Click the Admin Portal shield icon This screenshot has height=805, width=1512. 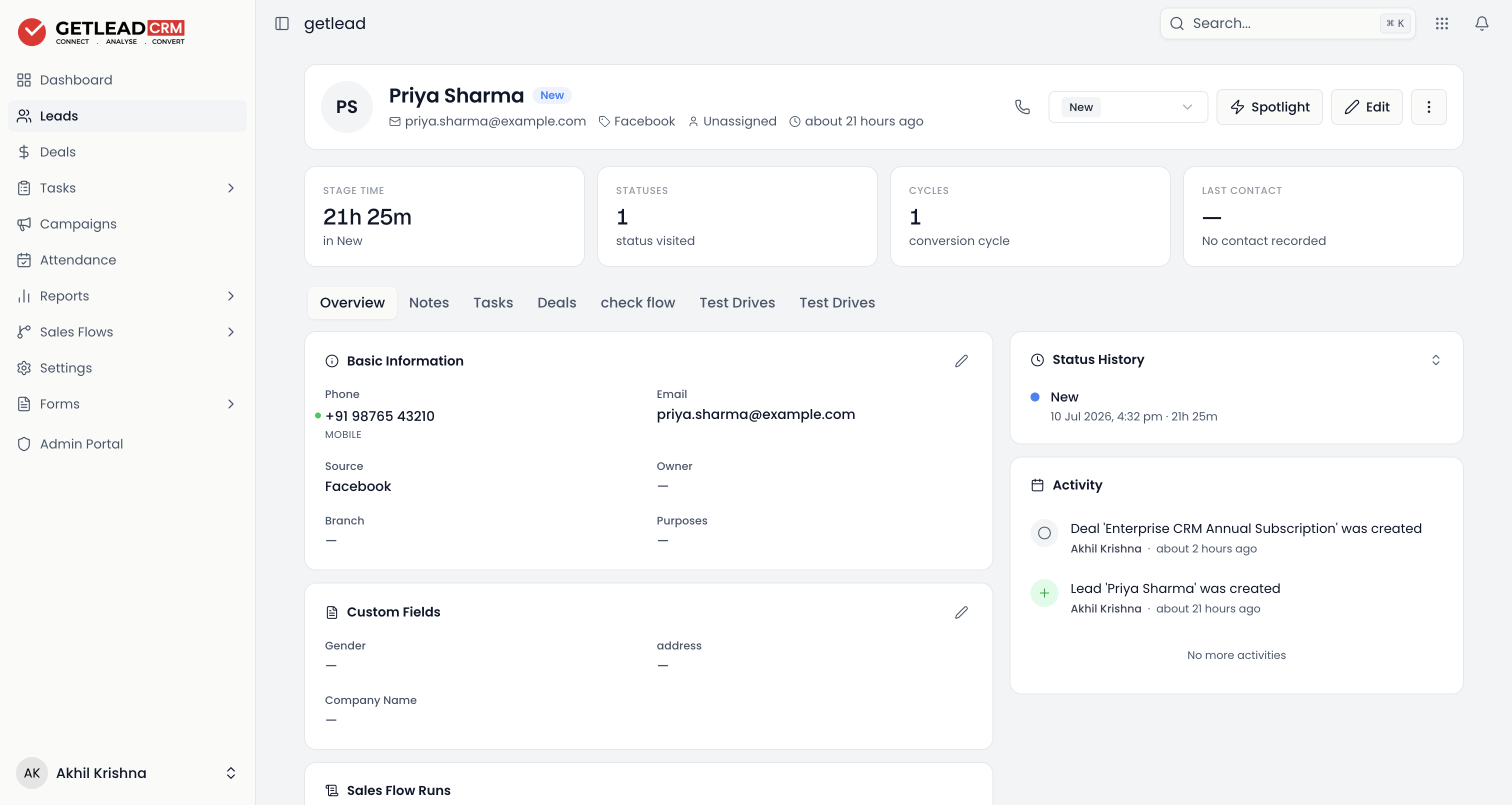pos(23,444)
